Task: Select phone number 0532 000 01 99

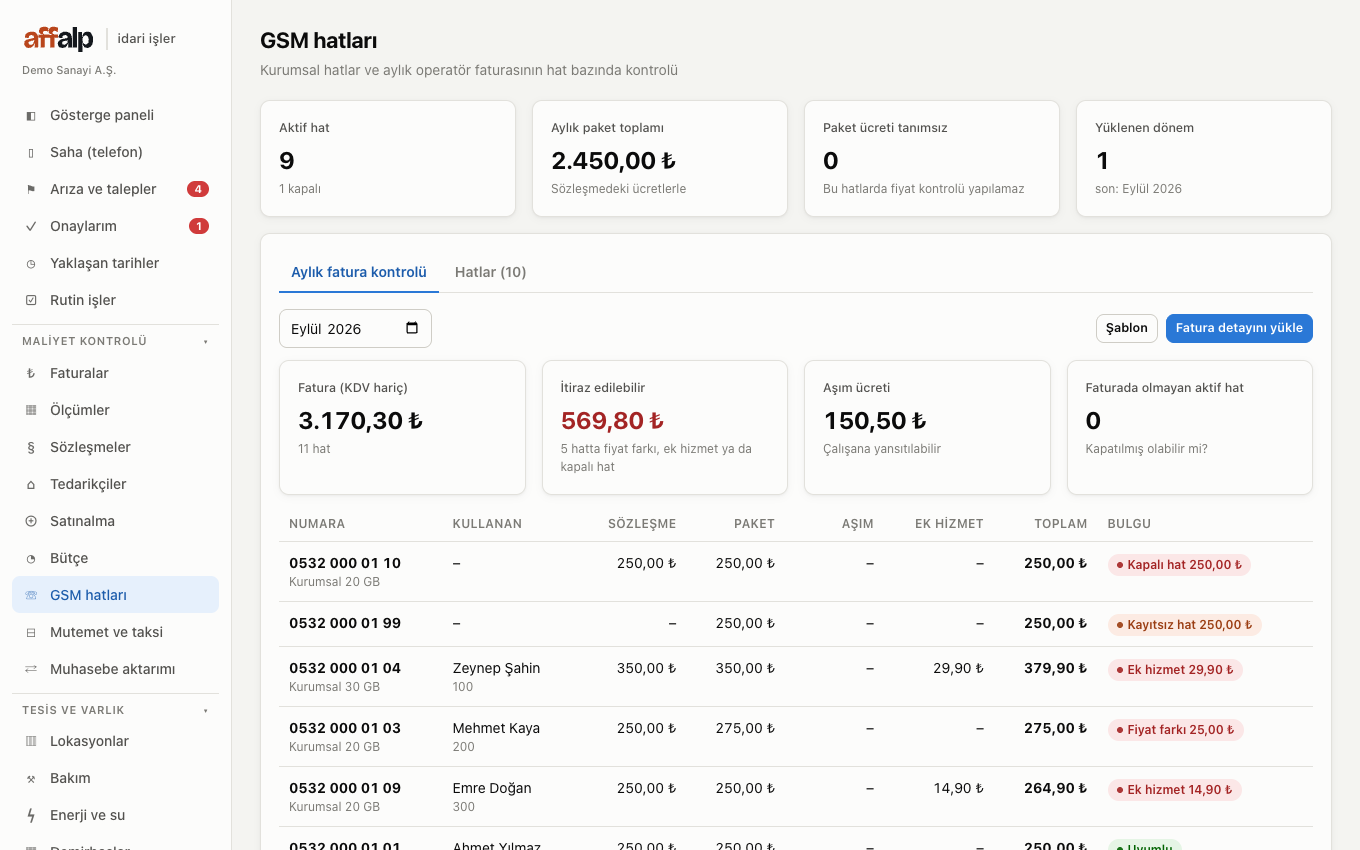Action: coord(345,623)
